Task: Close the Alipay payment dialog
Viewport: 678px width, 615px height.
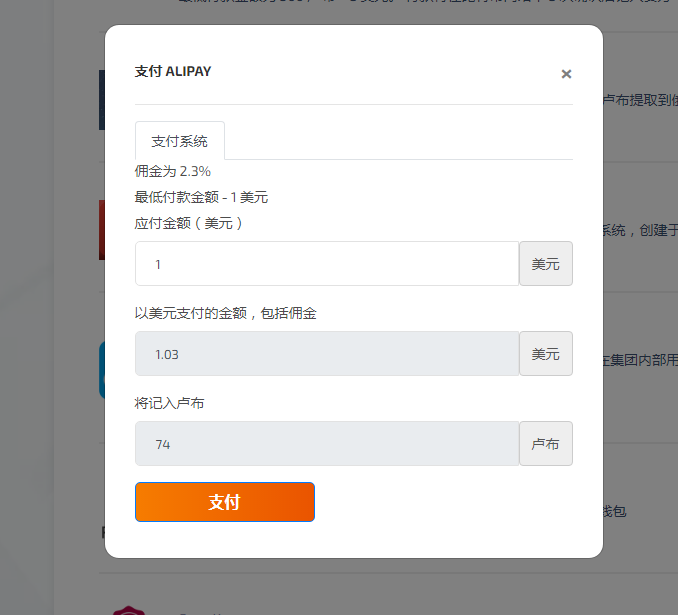Action: click(x=566, y=74)
